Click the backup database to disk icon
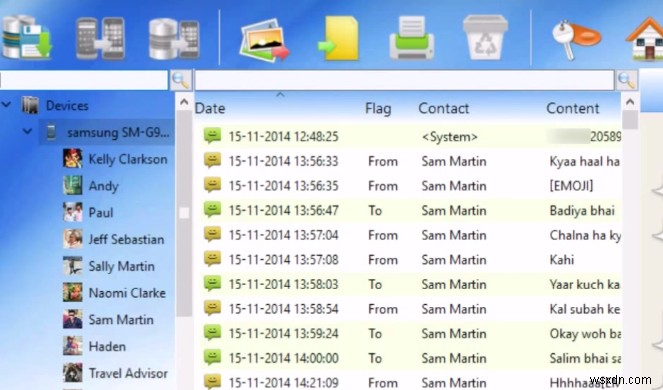The width and height of the screenshot is (663, 390). coord(26,37)
